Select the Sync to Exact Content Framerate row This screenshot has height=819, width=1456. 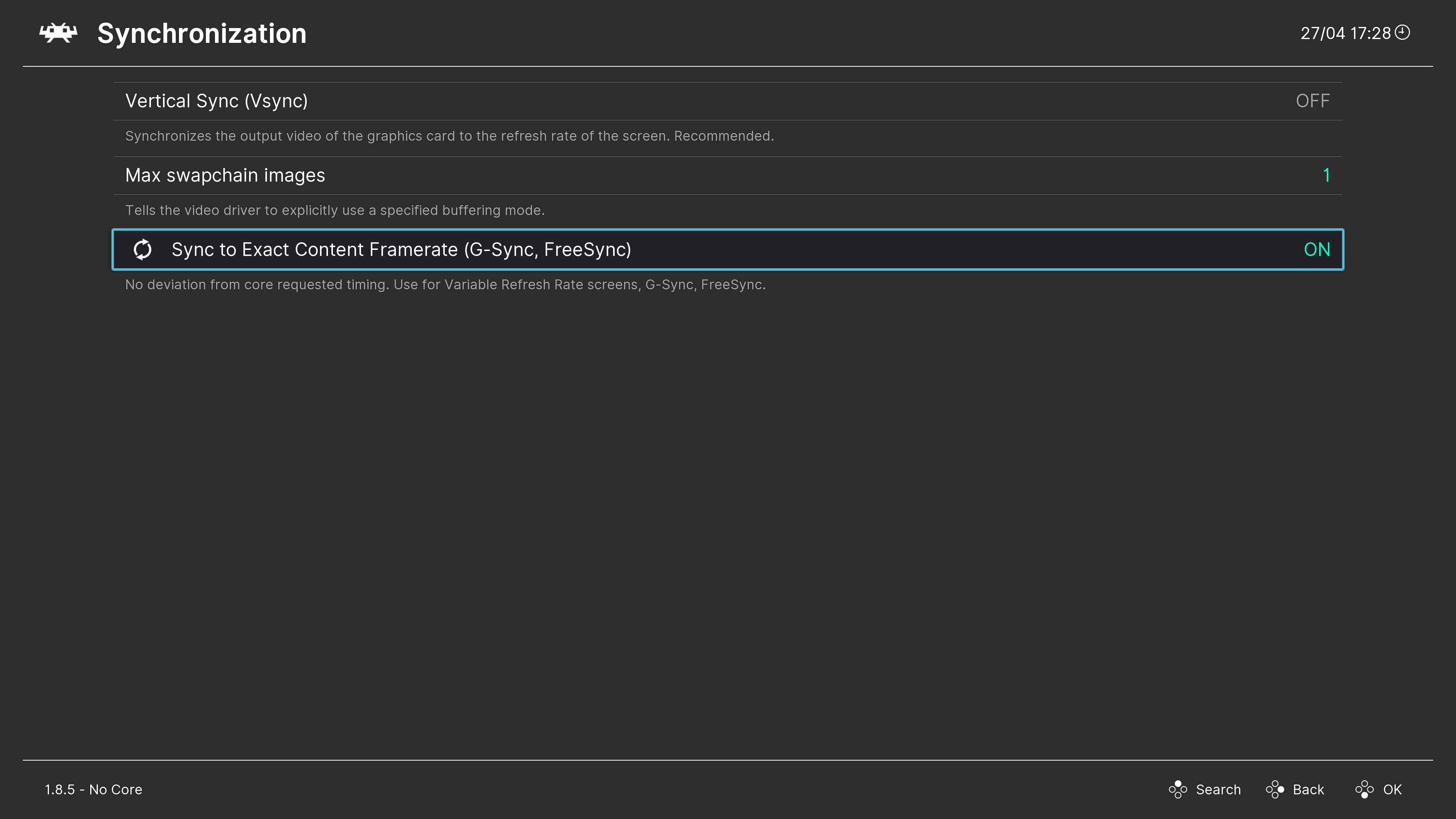coord(728,249)
